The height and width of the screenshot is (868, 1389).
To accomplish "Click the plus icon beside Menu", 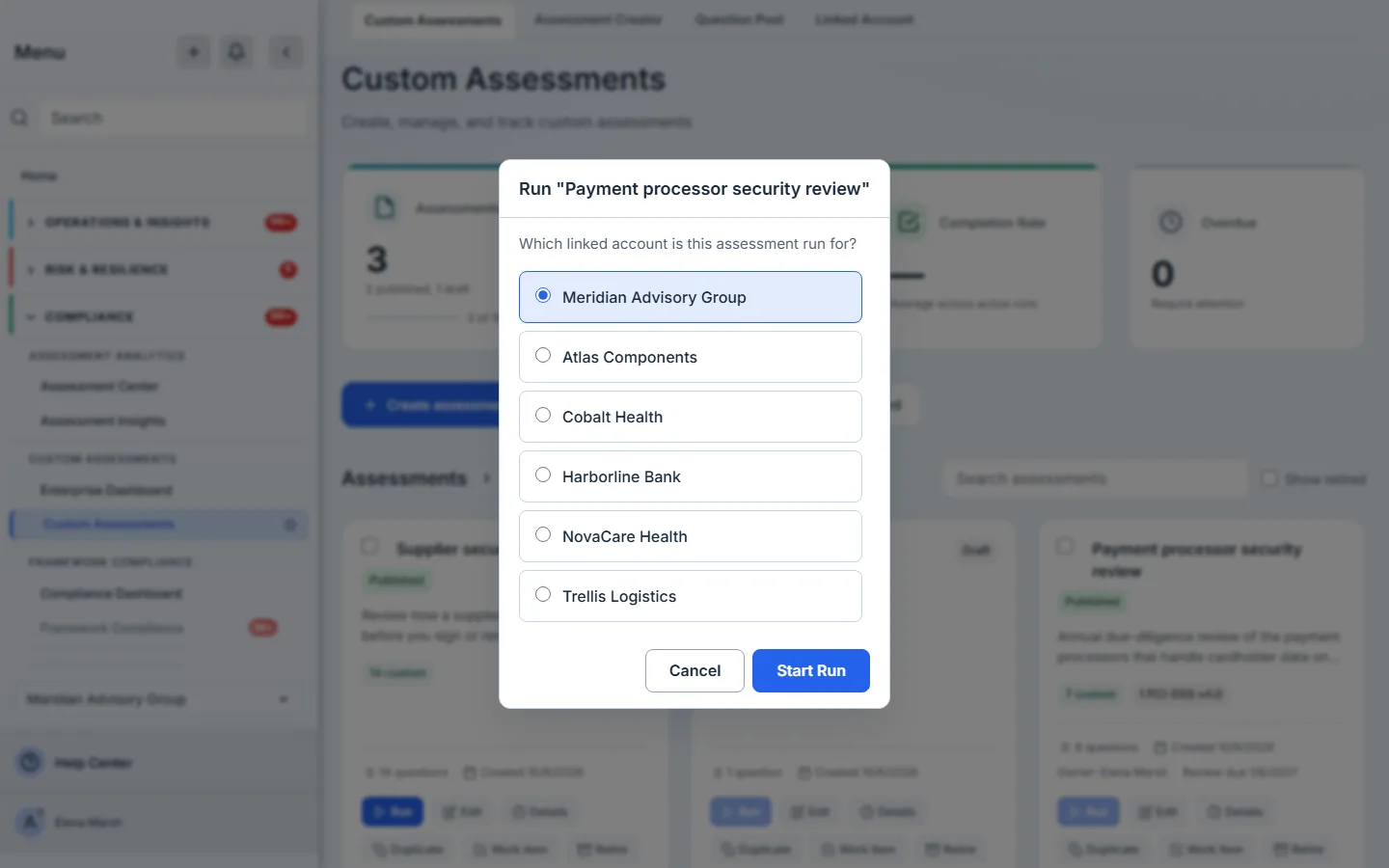I will (x=194, y=52).
